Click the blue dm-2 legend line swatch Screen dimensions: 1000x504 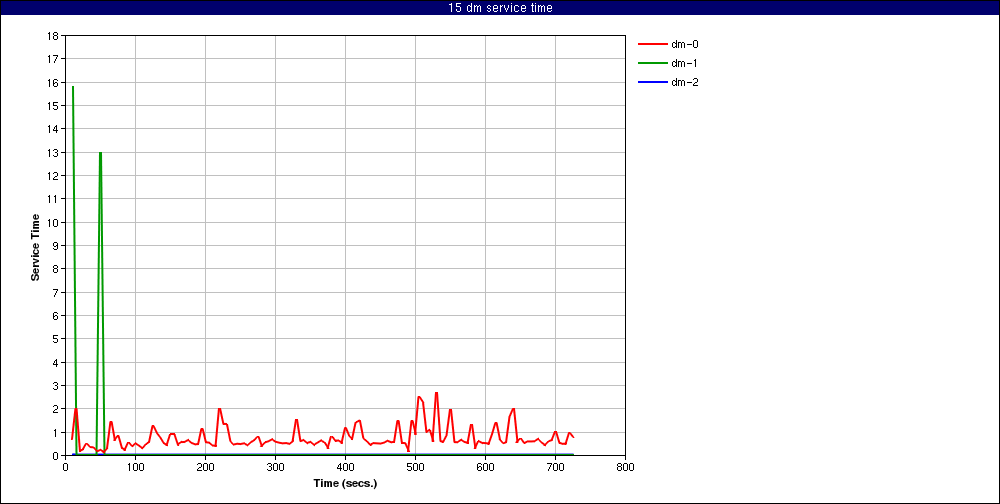click(651, 82)
